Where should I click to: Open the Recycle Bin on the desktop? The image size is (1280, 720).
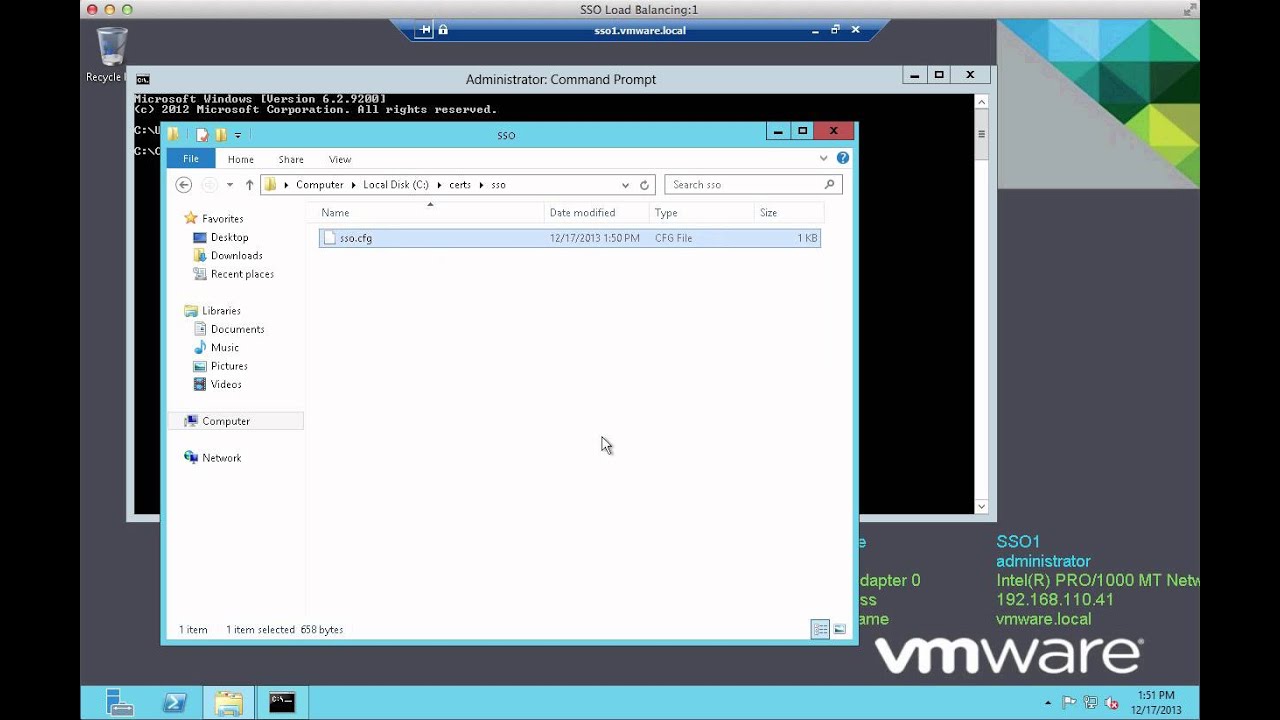[111, 55]
